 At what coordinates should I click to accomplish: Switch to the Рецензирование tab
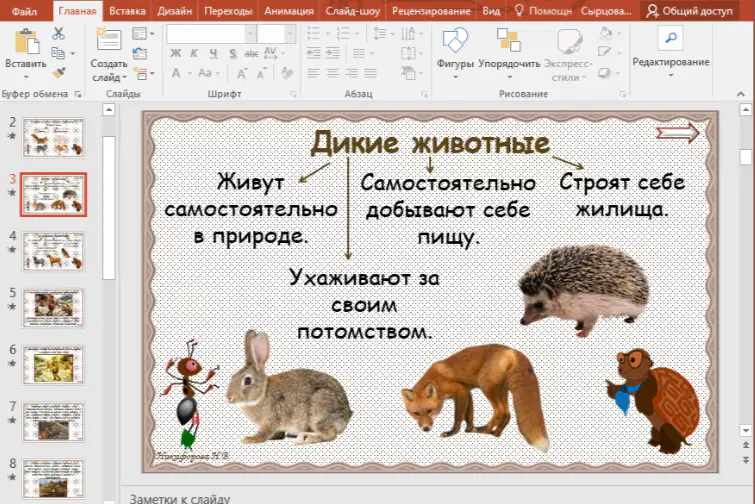(431, 11)
